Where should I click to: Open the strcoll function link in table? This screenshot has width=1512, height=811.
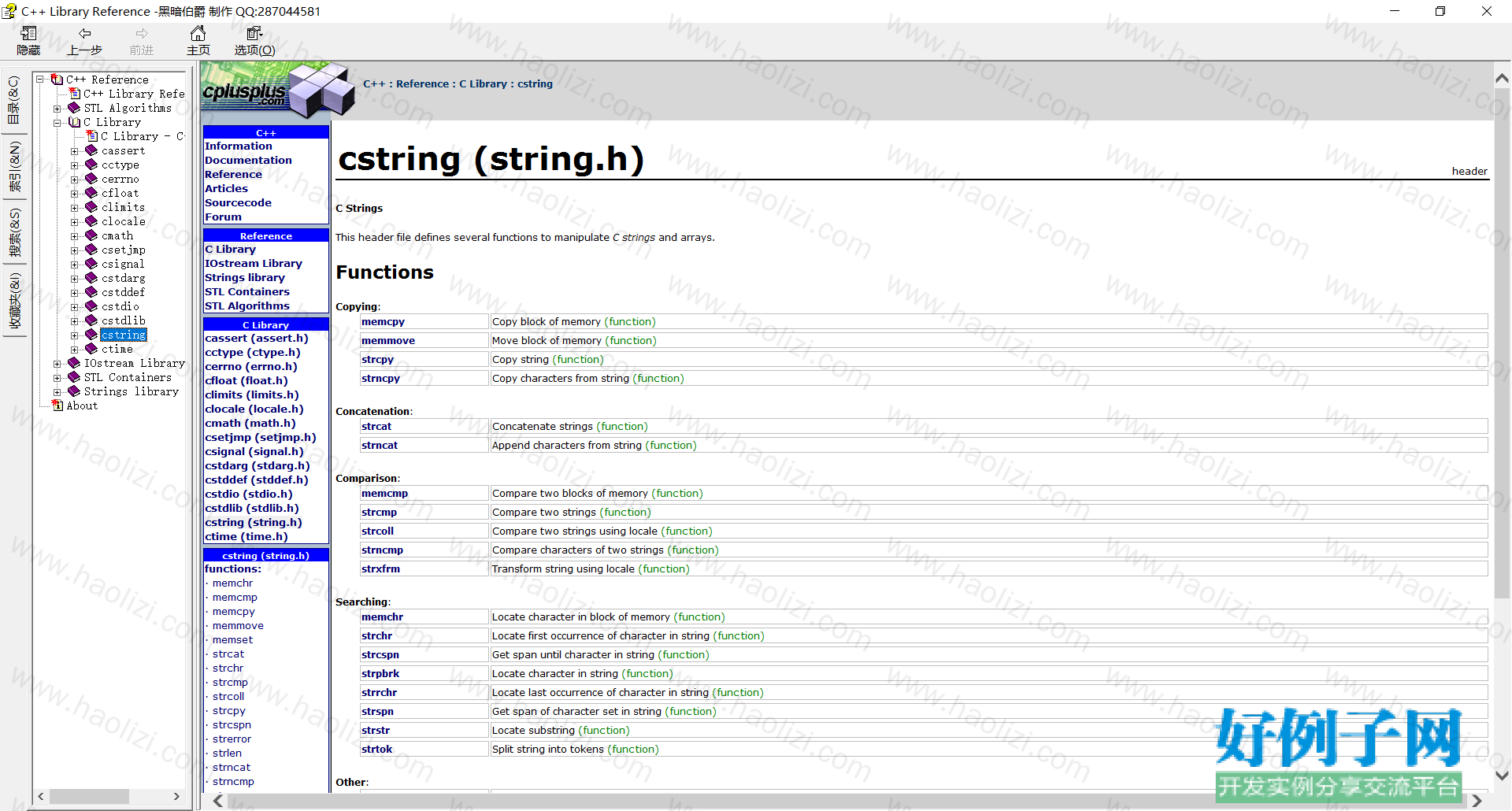[378, 531]
